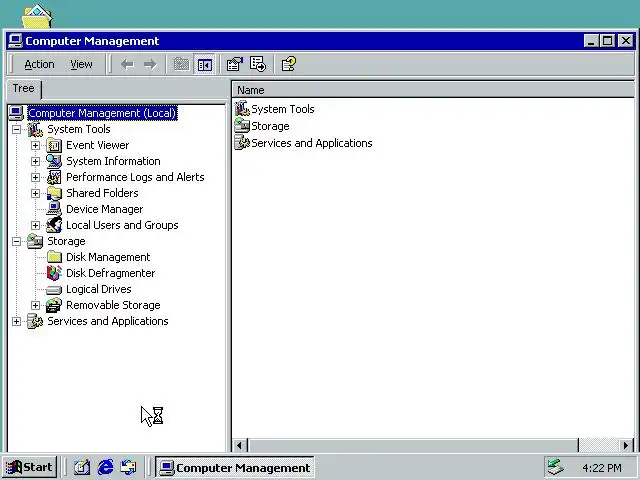Click the Performance Logs and Alerts icon

click(x=54, y=177)
